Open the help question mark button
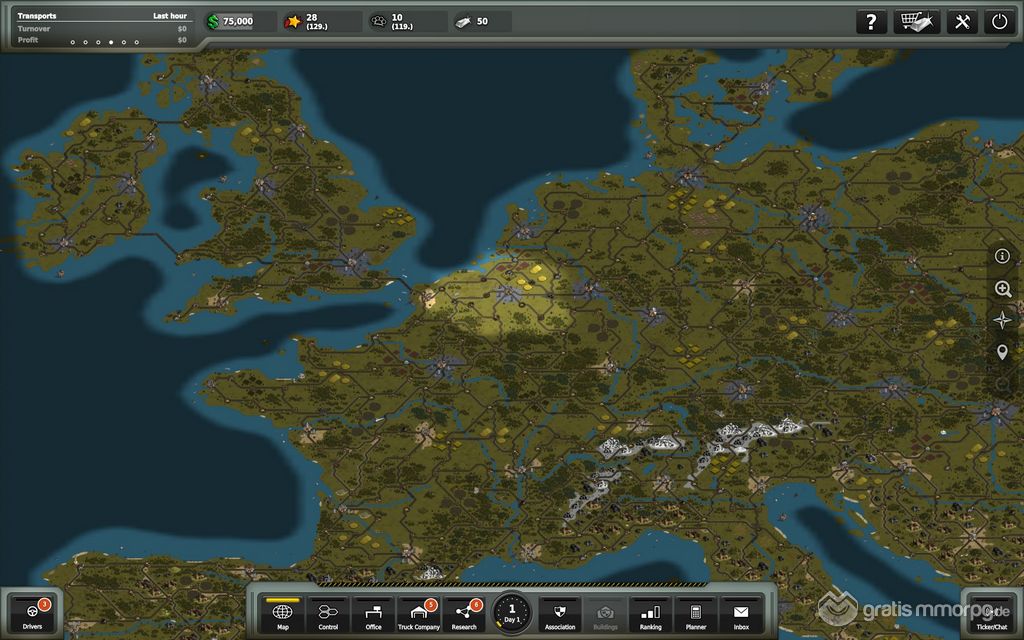Viewport: 1024px width, 640px height. [x=872, y=22]
